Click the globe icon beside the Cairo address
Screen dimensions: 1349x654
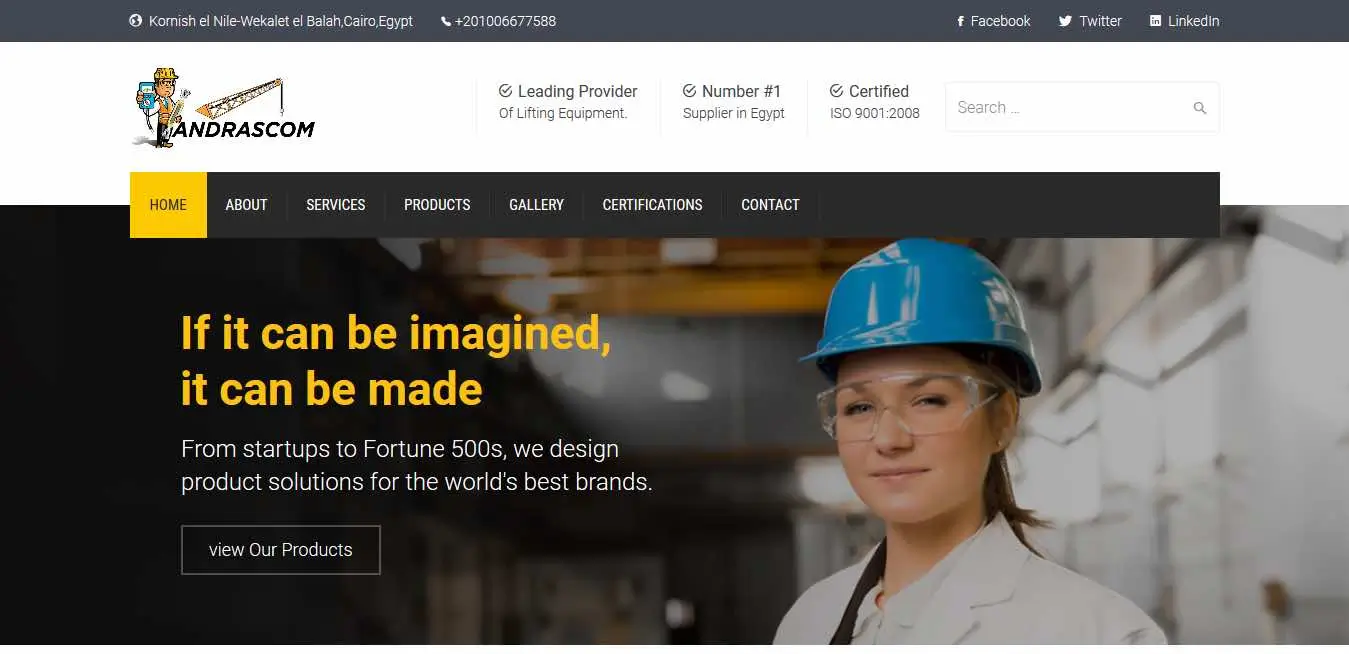[136, 21]
